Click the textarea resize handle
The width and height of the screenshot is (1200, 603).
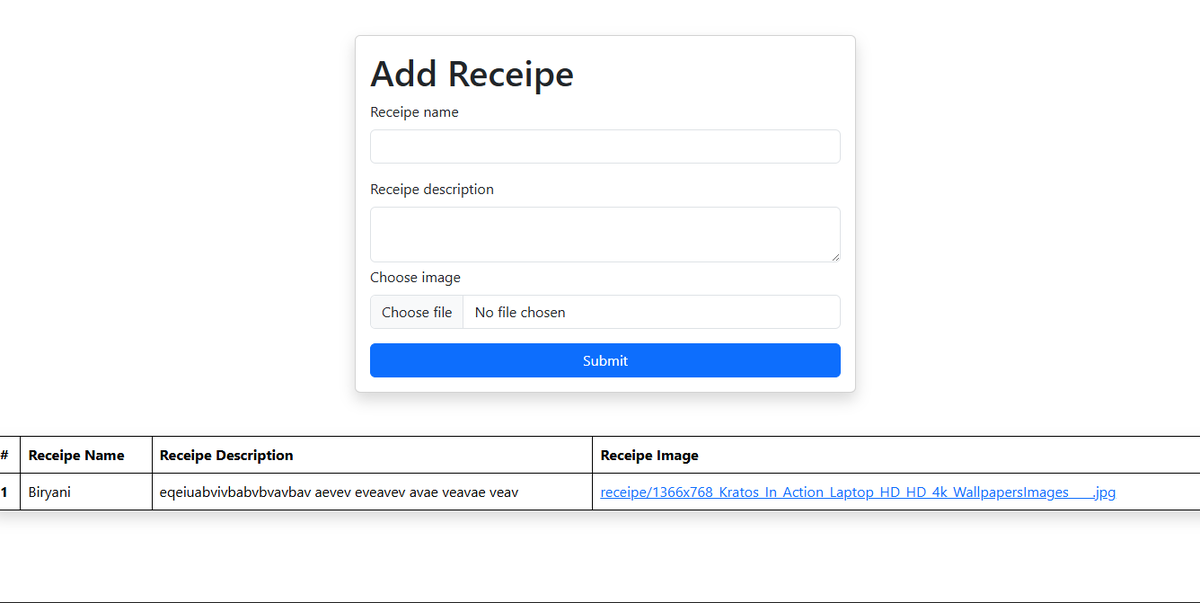click(x=835, y=258)
